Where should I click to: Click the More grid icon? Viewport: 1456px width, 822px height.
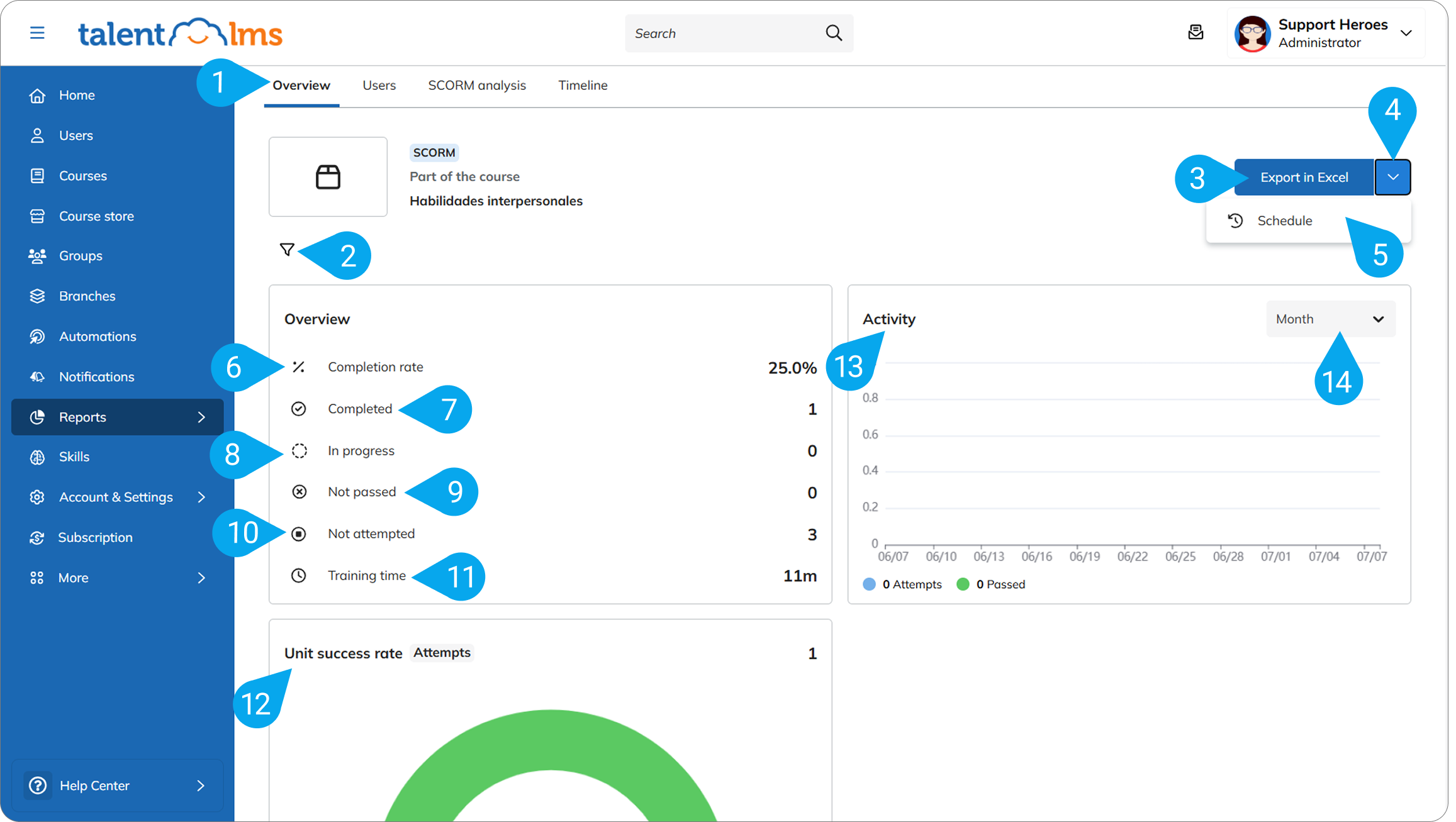(37, 578)
